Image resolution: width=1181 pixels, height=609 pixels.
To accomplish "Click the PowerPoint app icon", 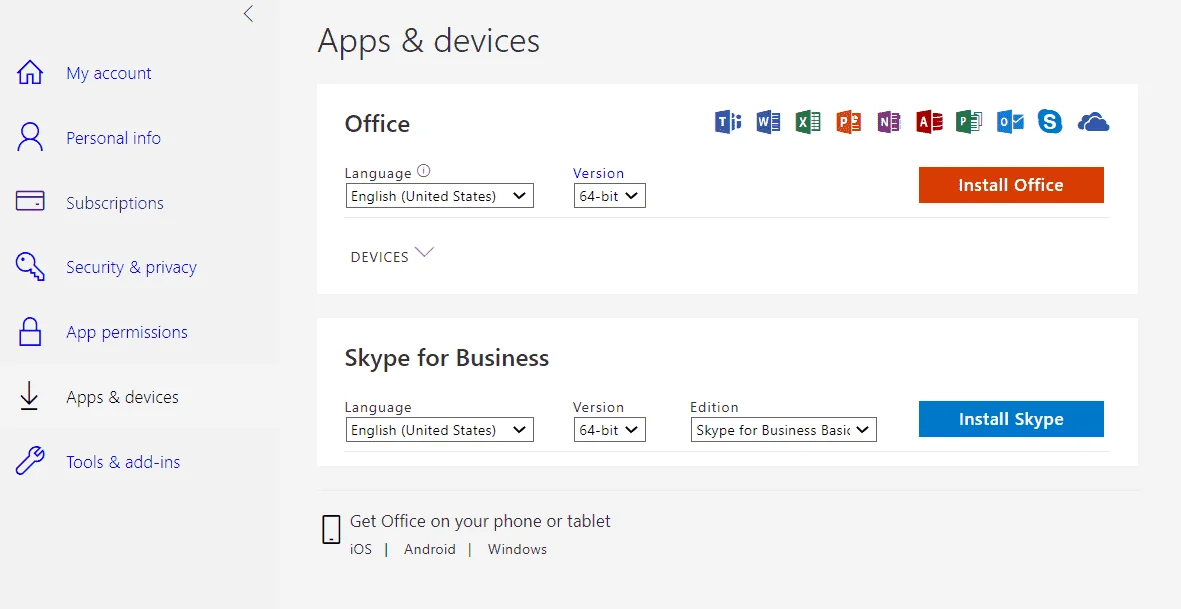I will pyautogui.click(x=848, y=121).
